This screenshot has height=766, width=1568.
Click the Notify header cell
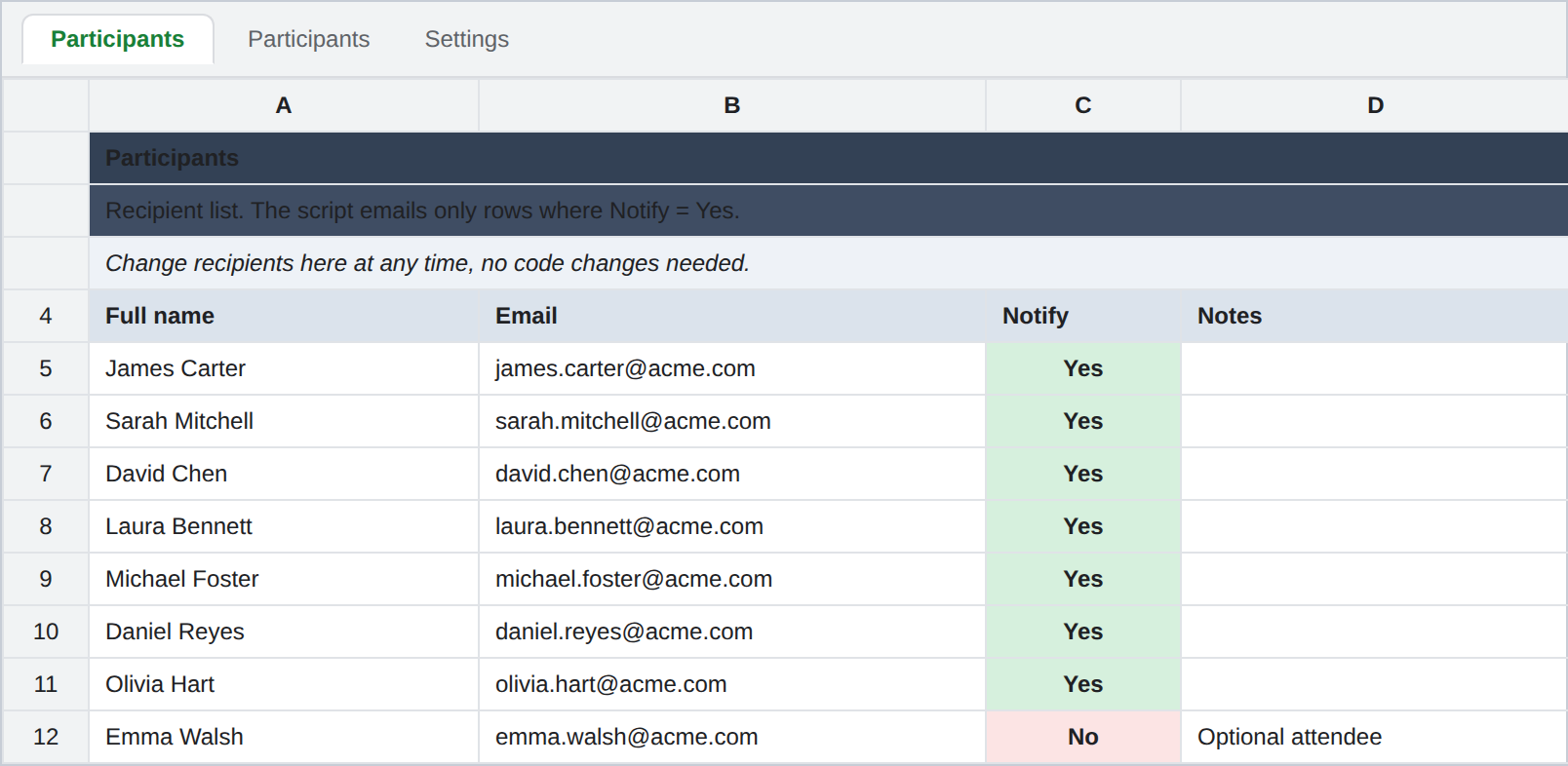point(1083,316)
